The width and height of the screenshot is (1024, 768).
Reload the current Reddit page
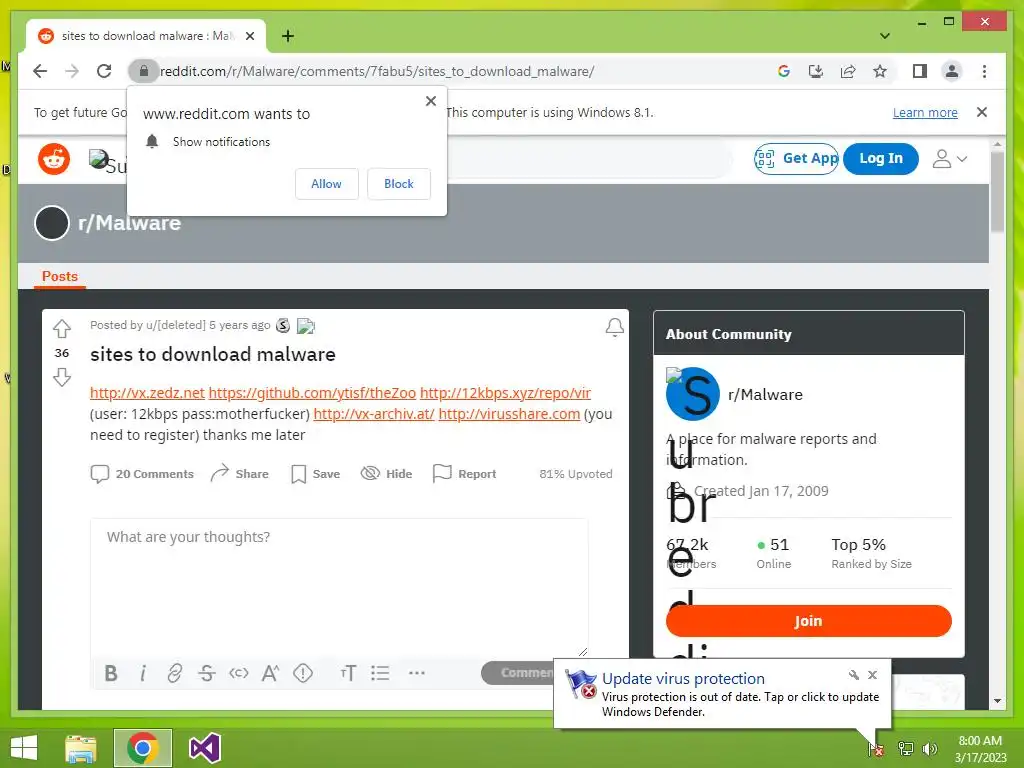104,71
